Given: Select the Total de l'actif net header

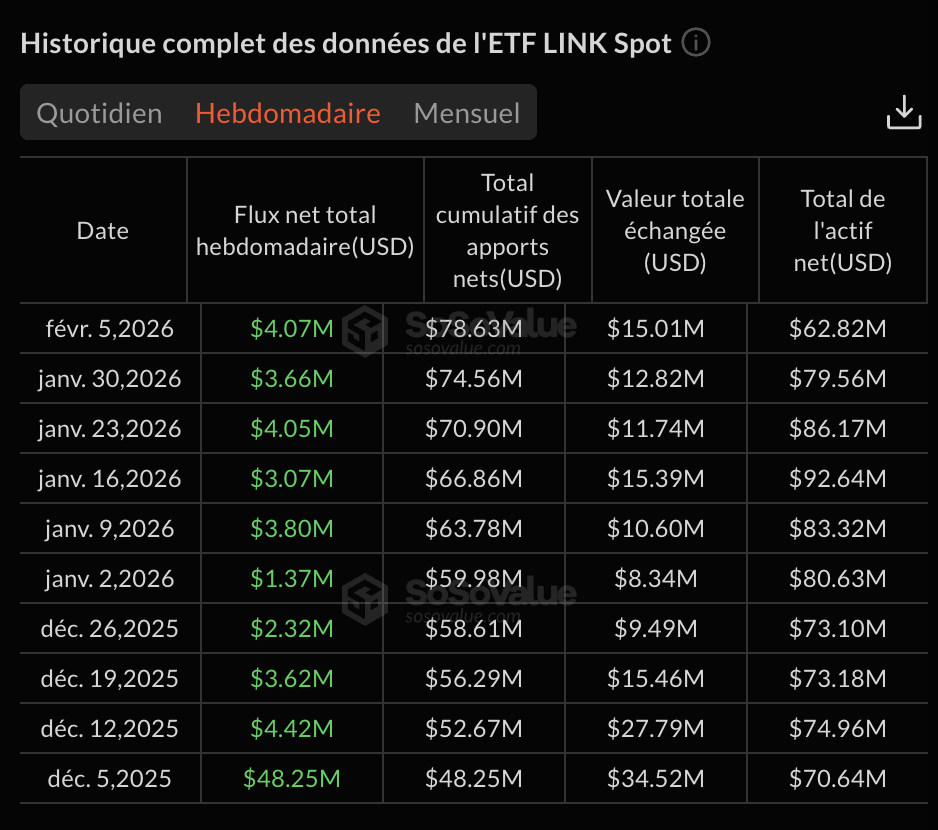Looking at the screenshot, I should click(x=843, y=230).
